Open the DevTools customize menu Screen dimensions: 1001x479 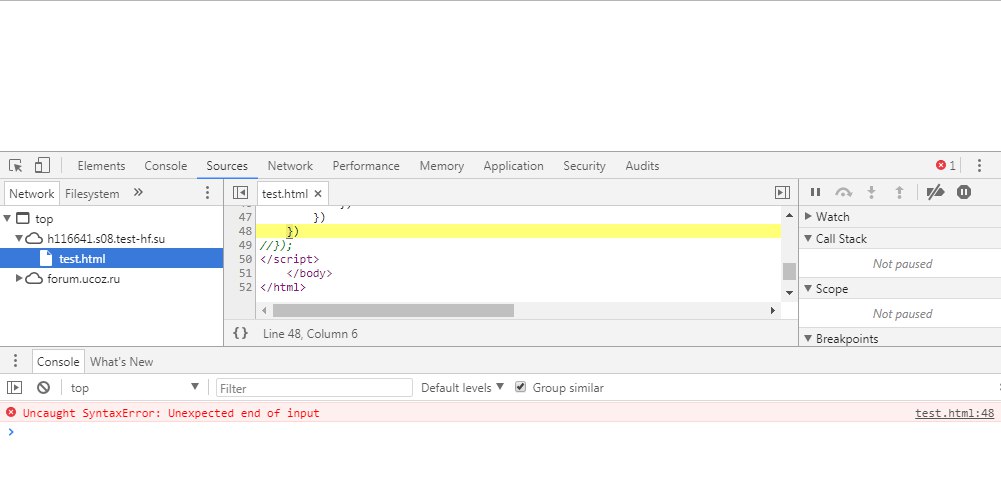point(979,166)
